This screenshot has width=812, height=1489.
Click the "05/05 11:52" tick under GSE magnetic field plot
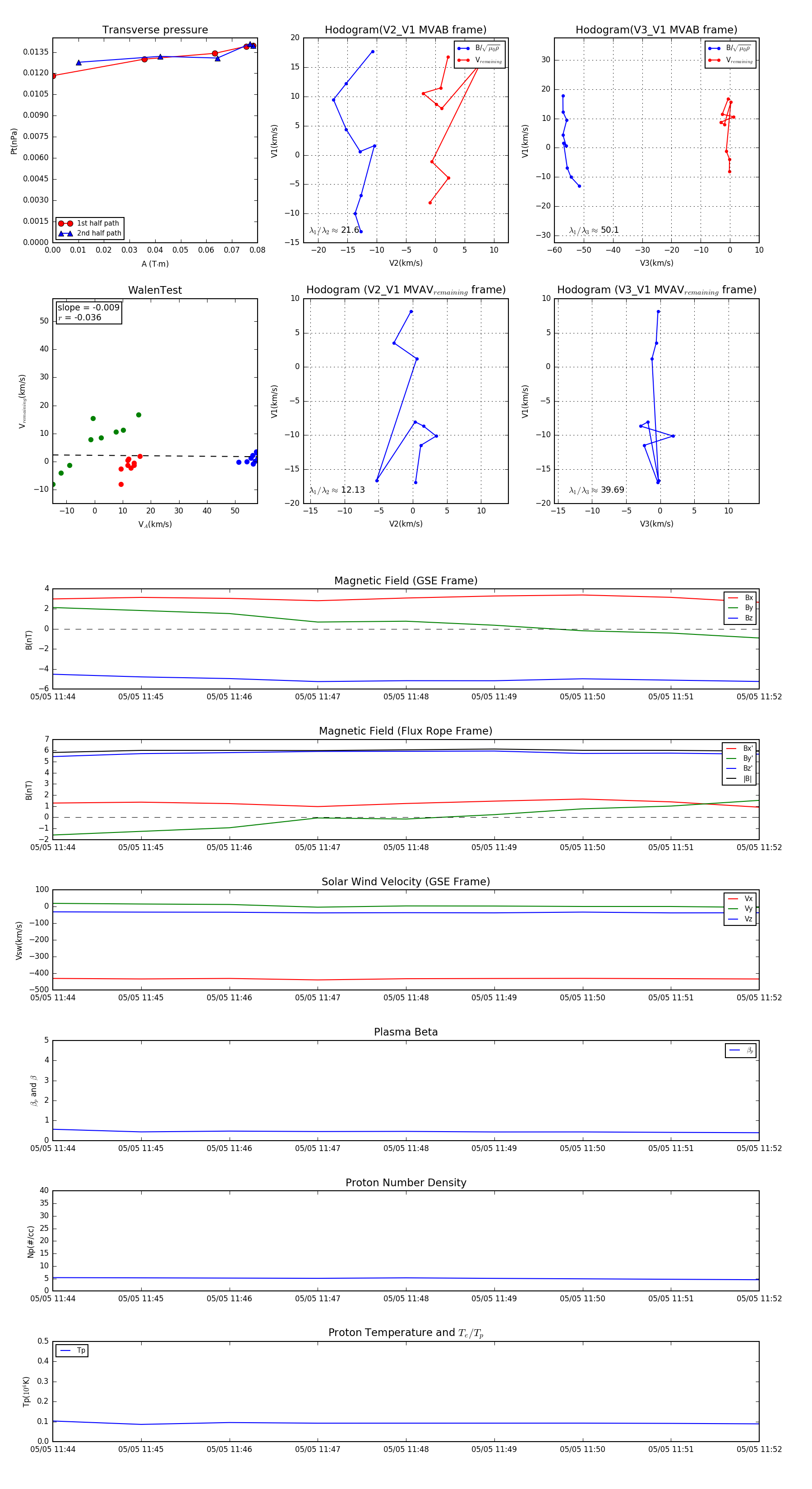point(759,697)
